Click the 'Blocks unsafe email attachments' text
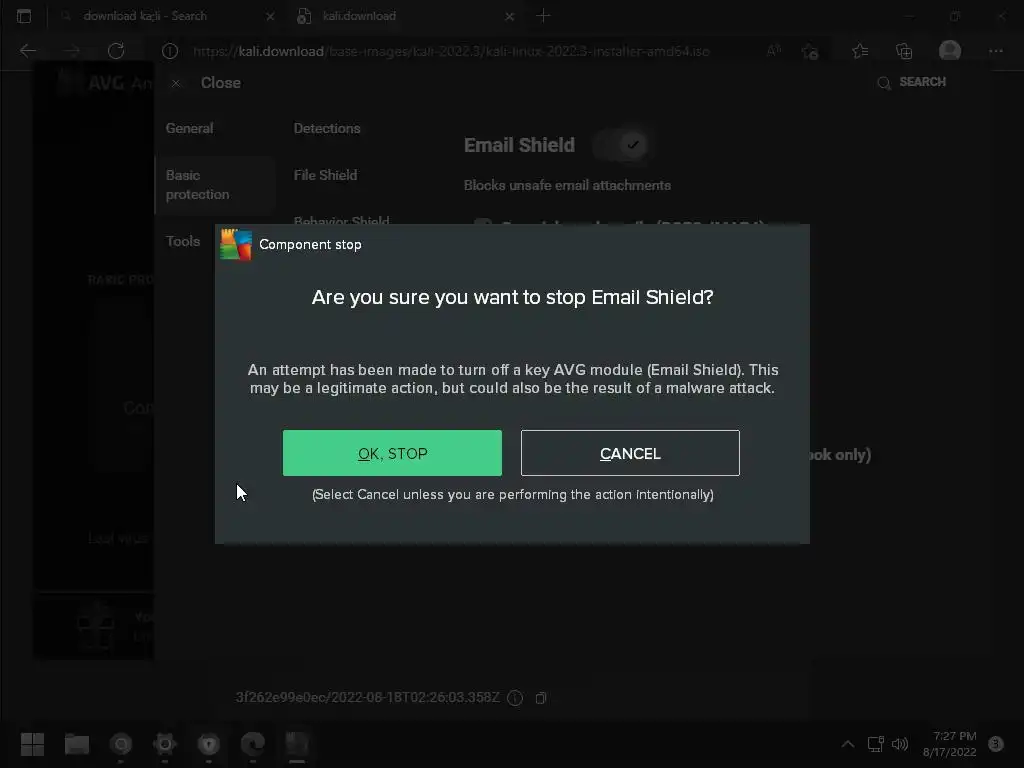The width and height of the screenshot is (1024, 768). pos(567,185)
